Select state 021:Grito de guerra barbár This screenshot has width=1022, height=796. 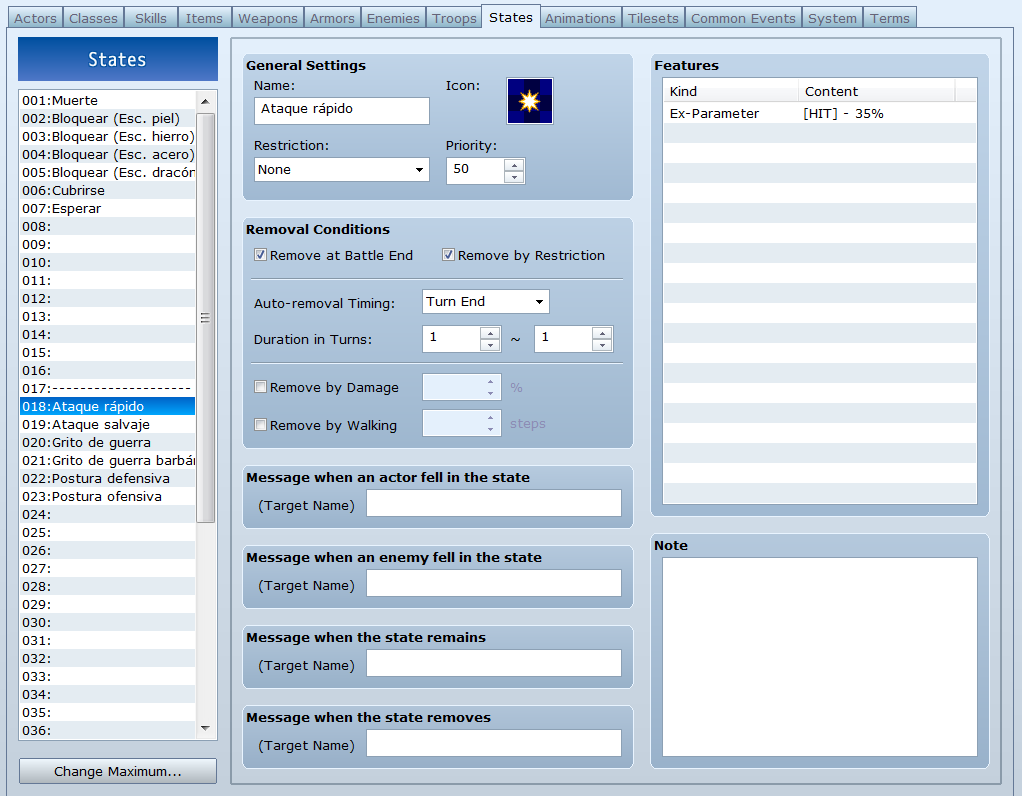coord(108,460)
